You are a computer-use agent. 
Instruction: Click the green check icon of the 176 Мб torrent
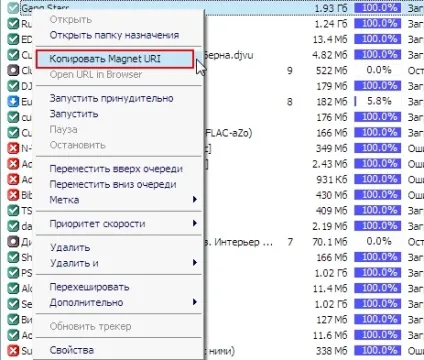click(13, 117)
